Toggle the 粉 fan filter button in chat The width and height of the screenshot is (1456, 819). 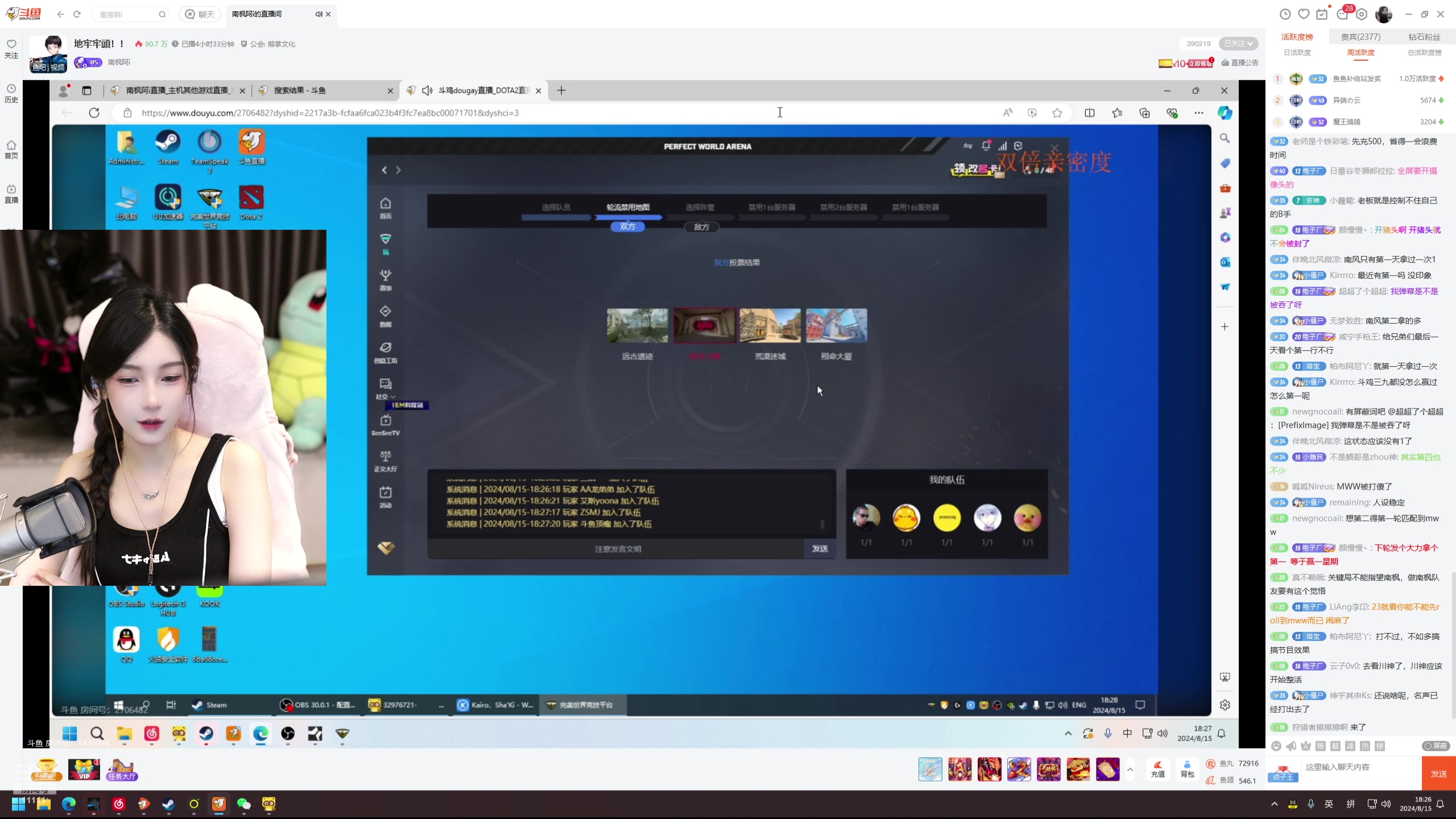pos(1321,746)
